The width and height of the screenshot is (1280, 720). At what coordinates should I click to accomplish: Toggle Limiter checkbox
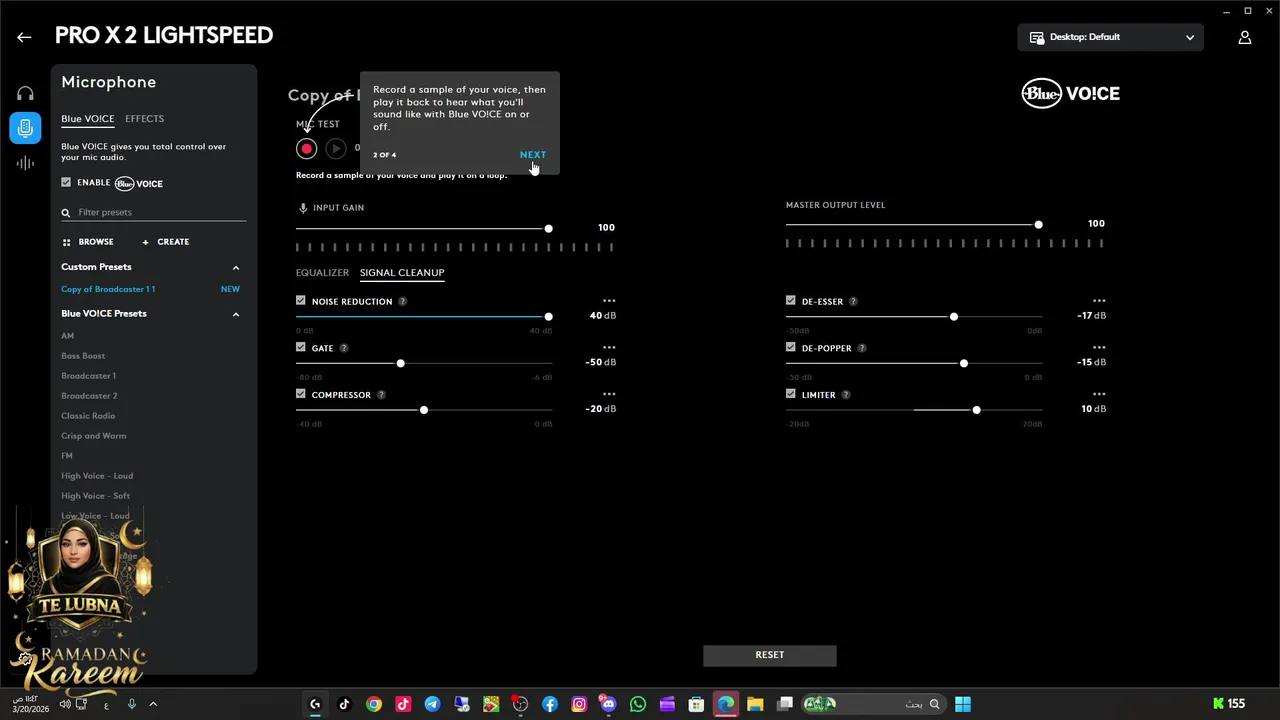791,394
